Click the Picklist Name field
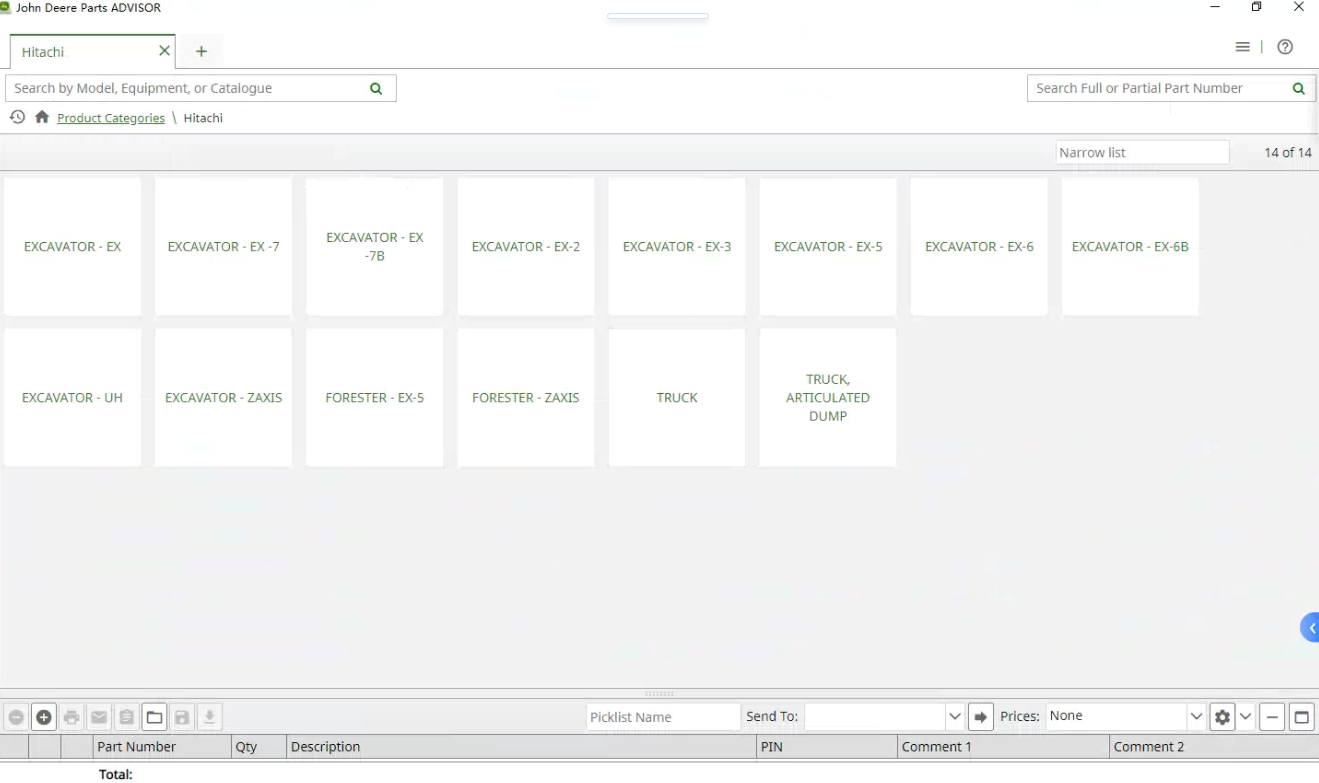The width and height of the screenshot is (1319, 783). tap(663, 717)
